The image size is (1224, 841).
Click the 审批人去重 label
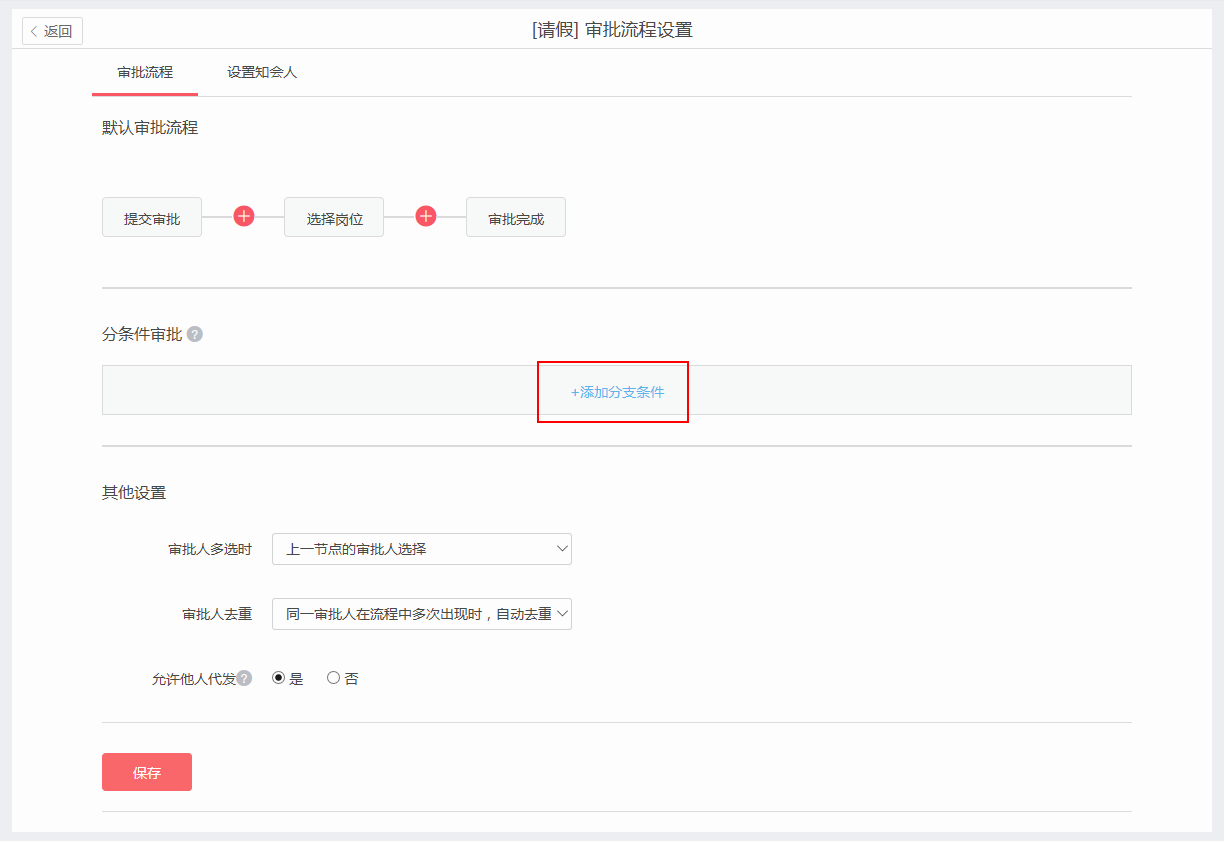(217, 615)
